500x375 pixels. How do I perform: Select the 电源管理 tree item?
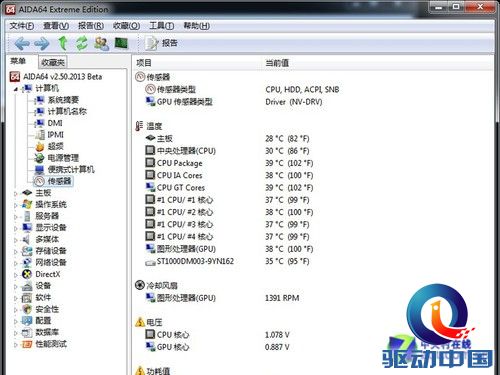tap(63, 158)
